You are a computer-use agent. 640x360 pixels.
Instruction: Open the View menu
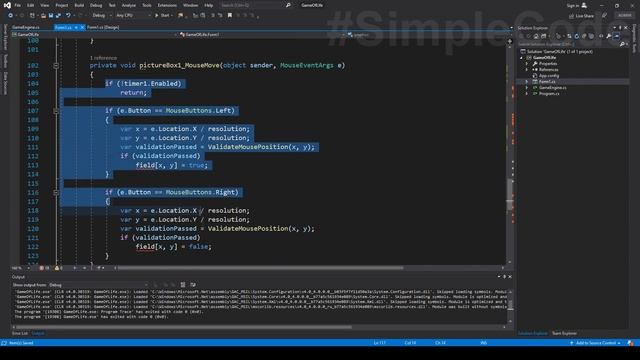point(44,5)
